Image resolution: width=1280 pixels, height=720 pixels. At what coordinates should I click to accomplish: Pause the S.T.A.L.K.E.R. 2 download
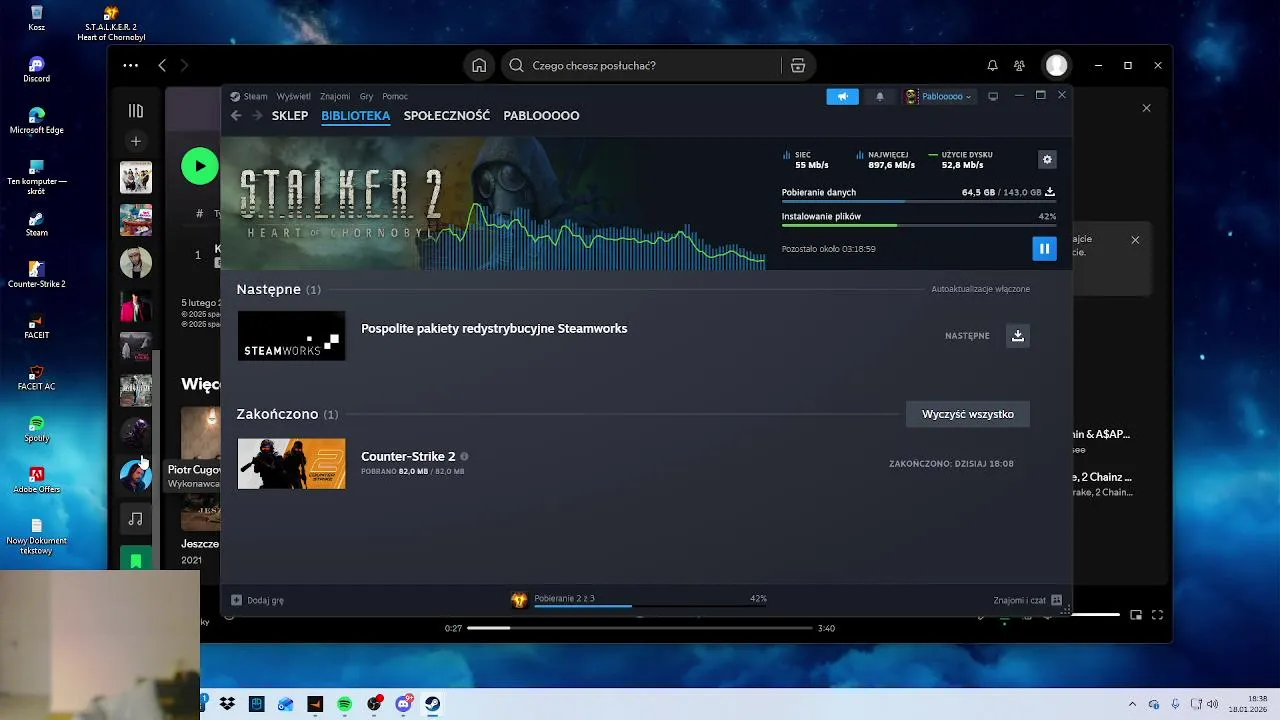[1044, 248]
